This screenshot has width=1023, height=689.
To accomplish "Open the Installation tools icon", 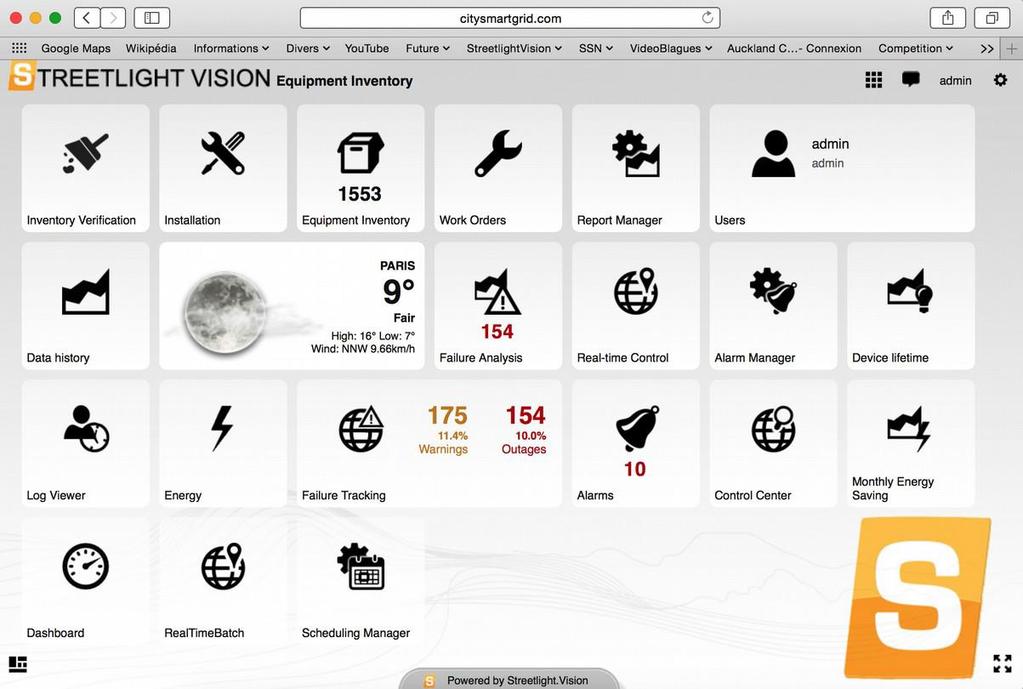I will coord(223,153).
